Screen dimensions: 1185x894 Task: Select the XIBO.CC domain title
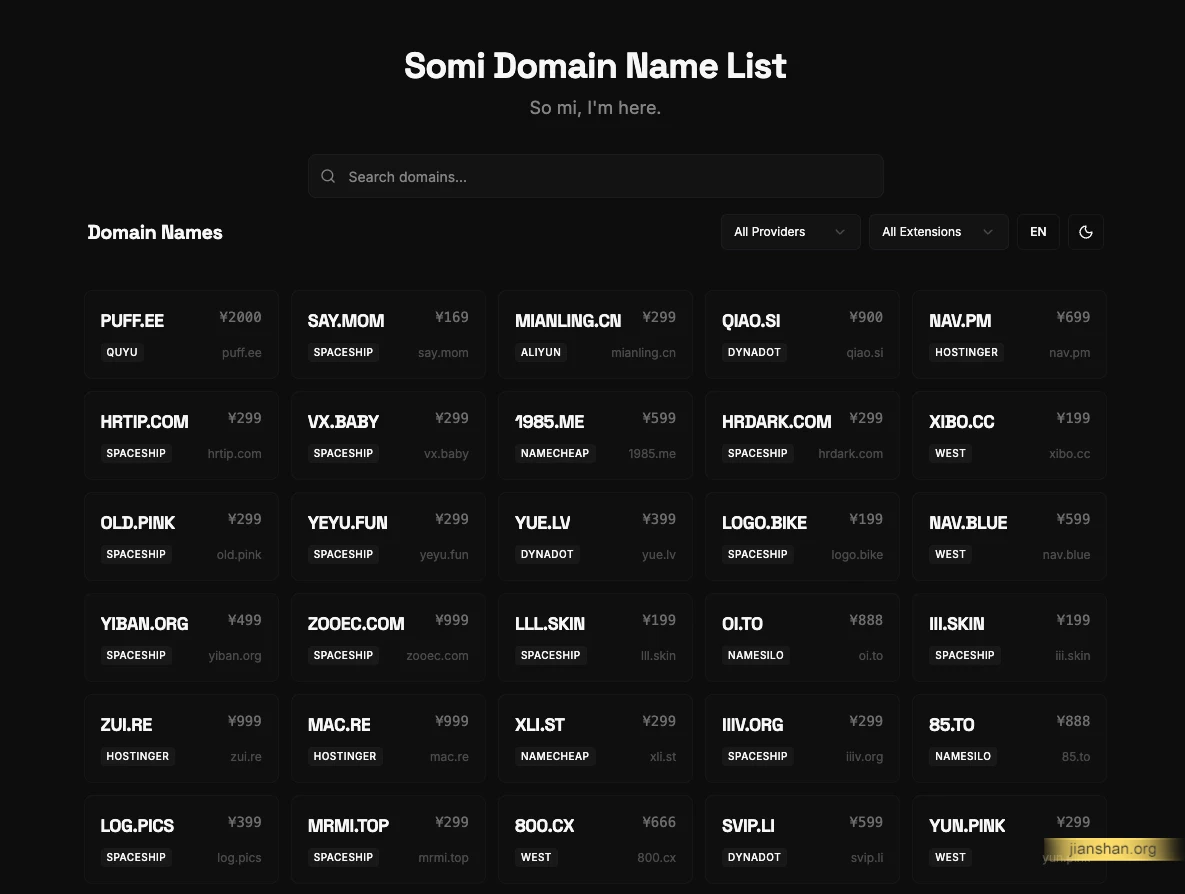pyautogui.click(x=961, y=422)
